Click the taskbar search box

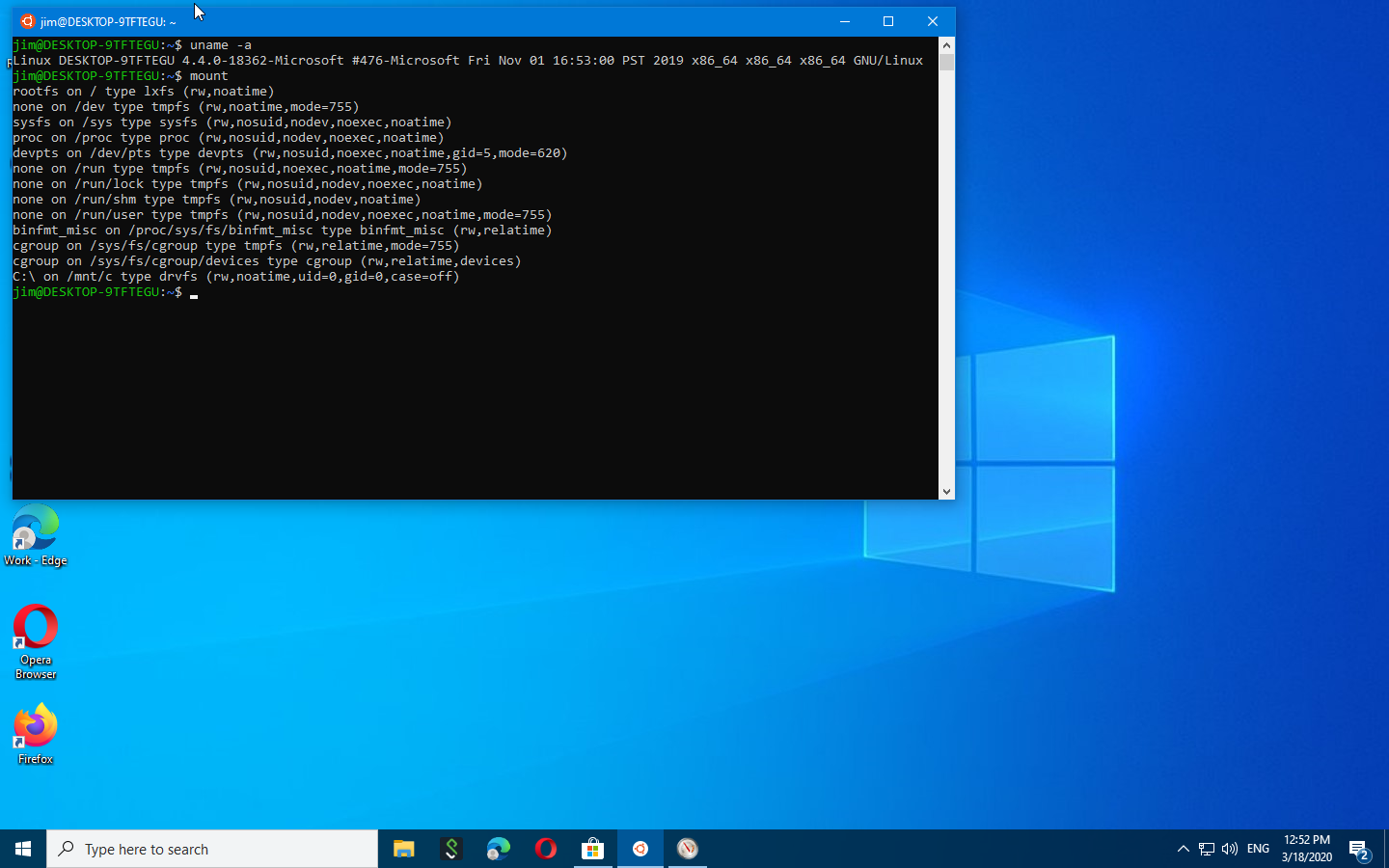(x=212, y=849)
